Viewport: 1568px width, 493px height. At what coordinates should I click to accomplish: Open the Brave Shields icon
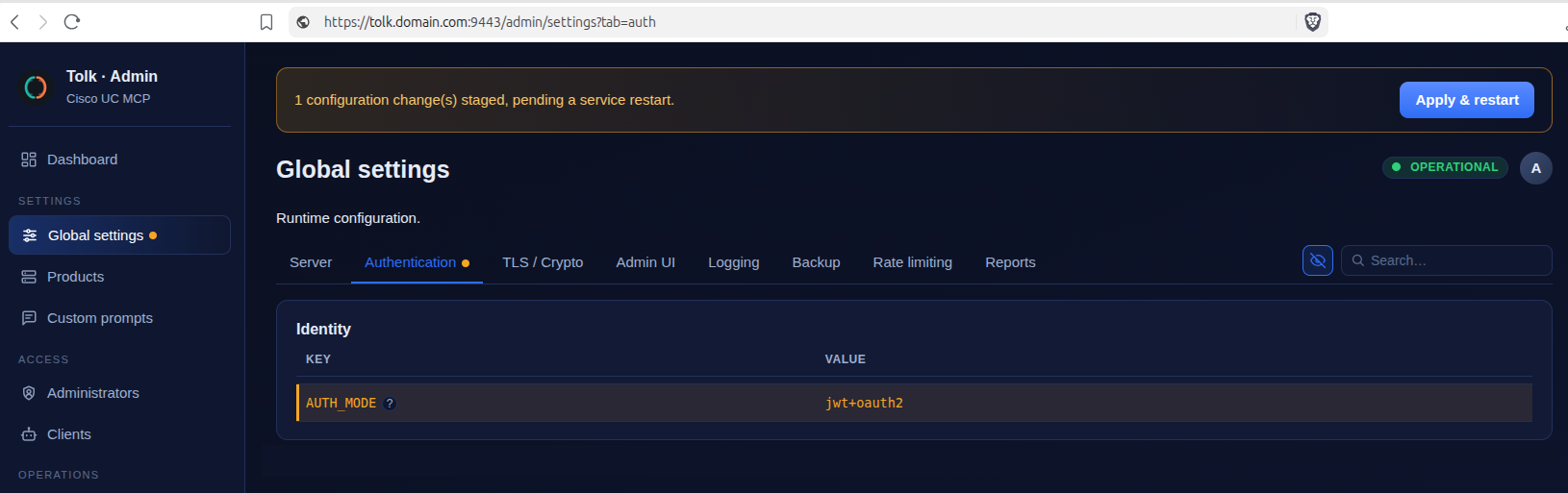(1312, 22)
